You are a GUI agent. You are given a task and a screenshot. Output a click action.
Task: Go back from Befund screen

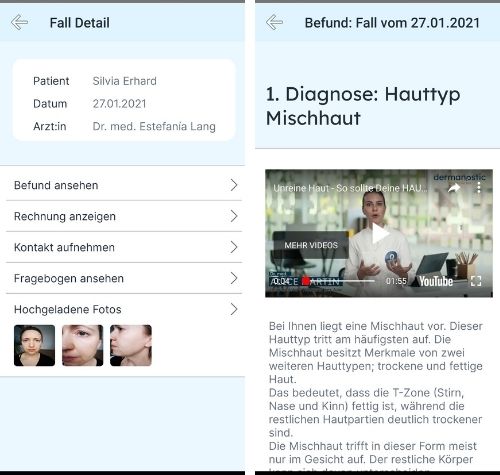pos(275,23)
